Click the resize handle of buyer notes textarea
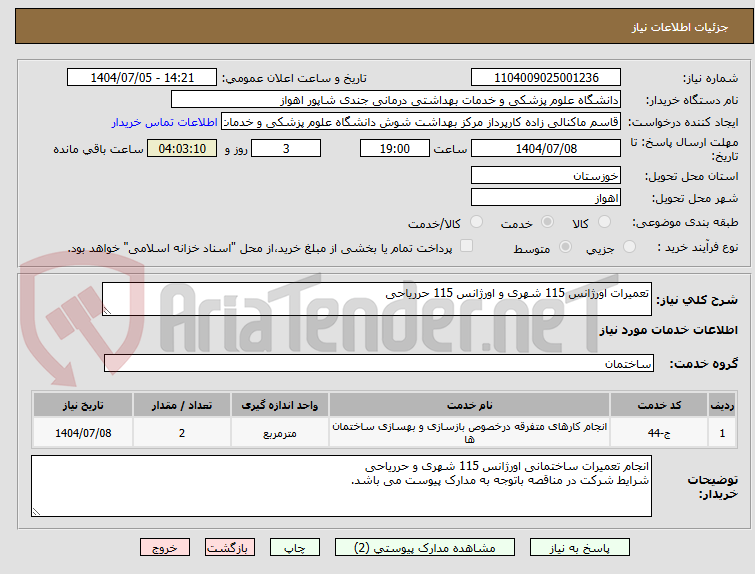 tap(36, 512)
